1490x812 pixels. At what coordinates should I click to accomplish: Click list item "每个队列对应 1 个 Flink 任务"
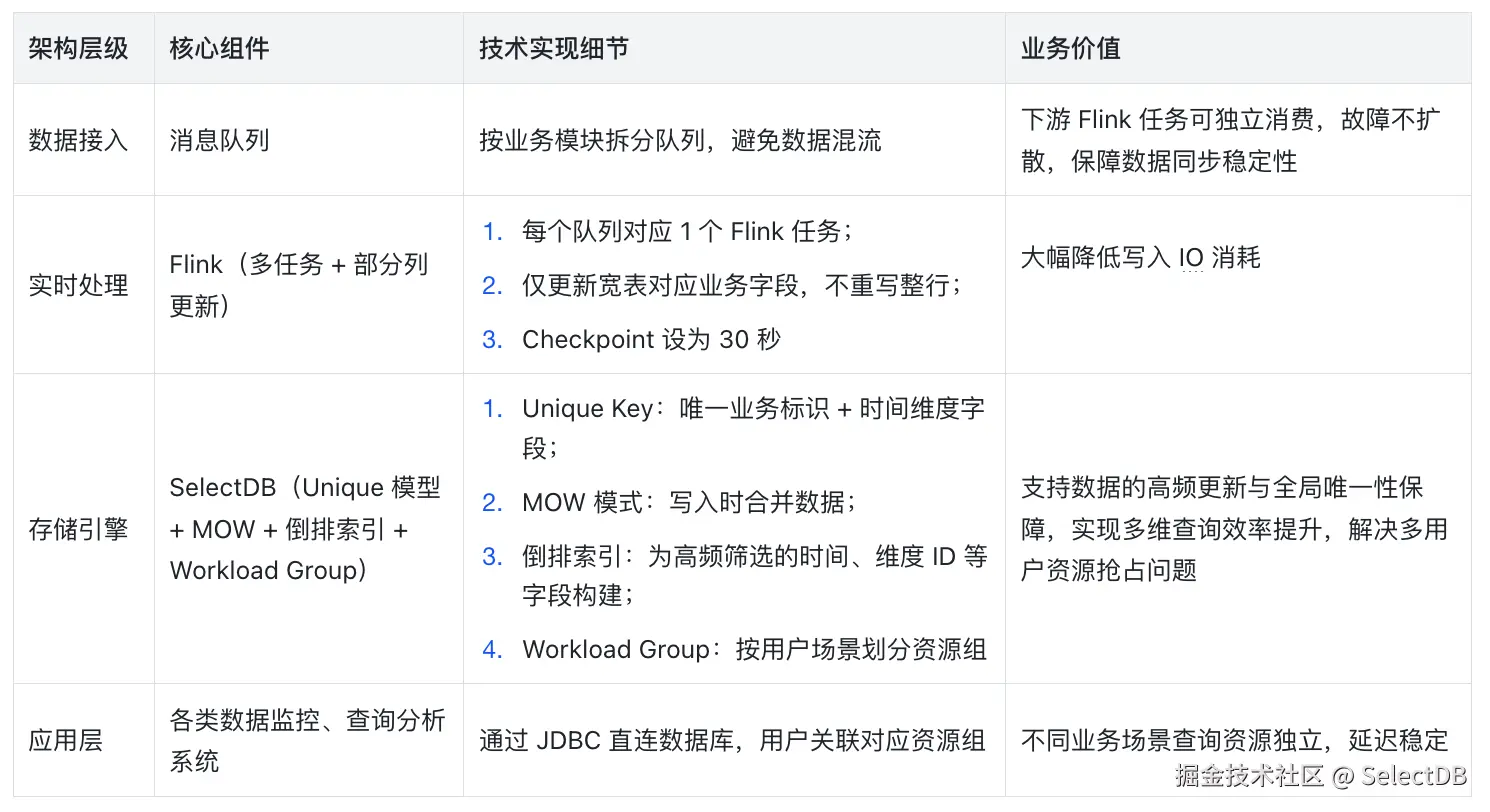tap(686, 232)
